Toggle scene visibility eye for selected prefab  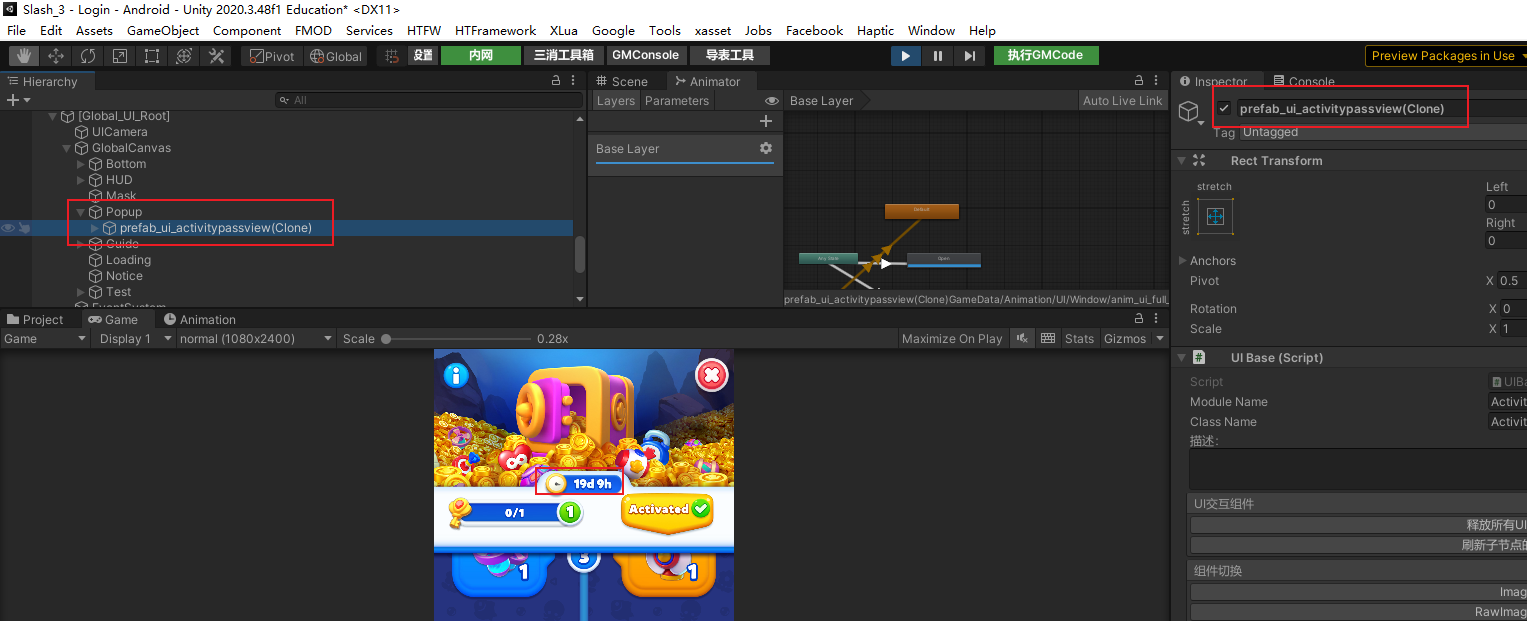[x=8, y=228]
